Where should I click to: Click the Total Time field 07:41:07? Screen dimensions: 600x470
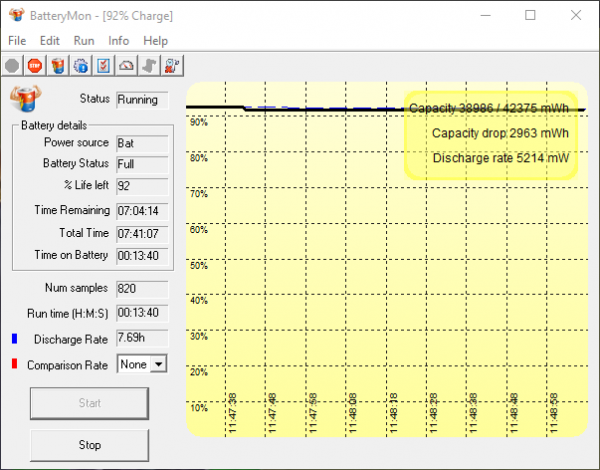coord(142,234)
